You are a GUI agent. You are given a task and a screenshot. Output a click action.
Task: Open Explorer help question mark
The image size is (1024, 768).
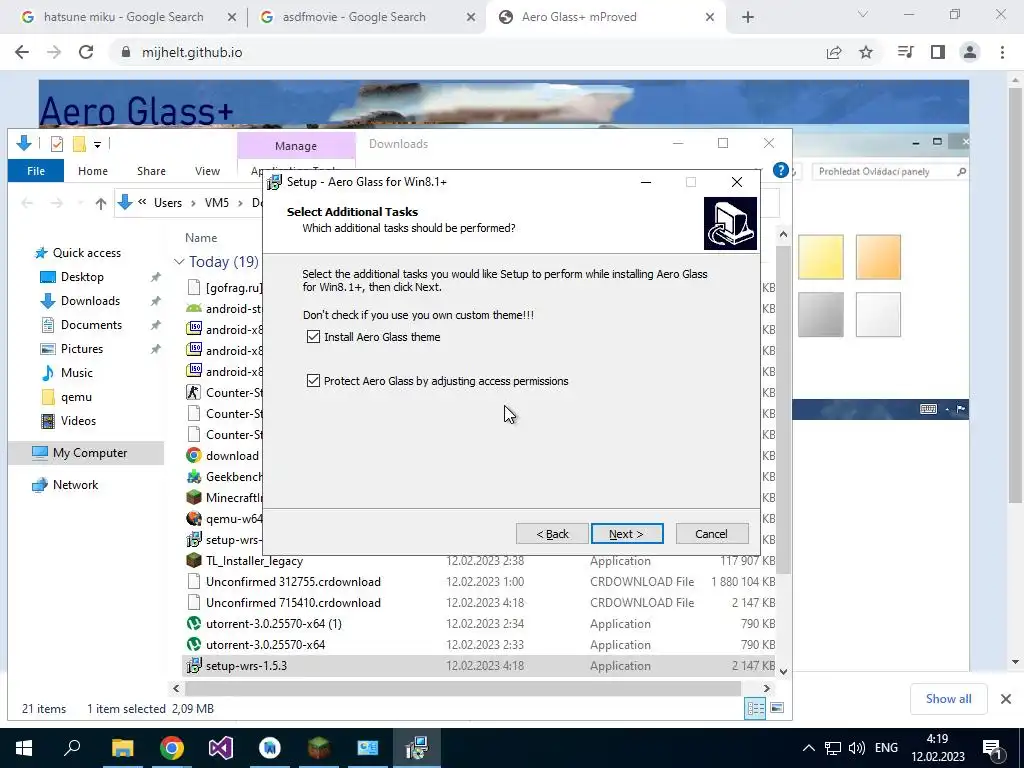780,170
